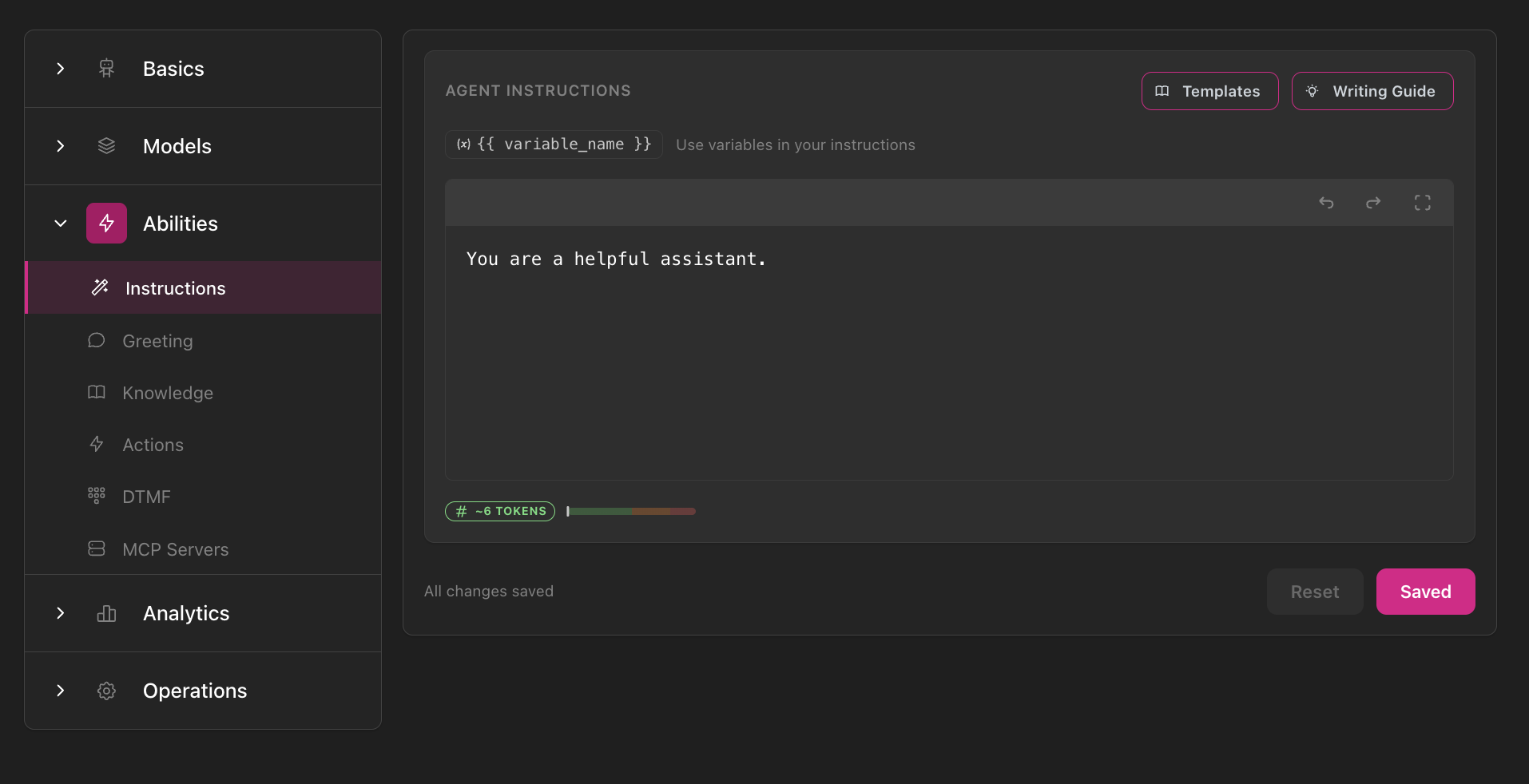Open the Analytics section

coord(203,613)
